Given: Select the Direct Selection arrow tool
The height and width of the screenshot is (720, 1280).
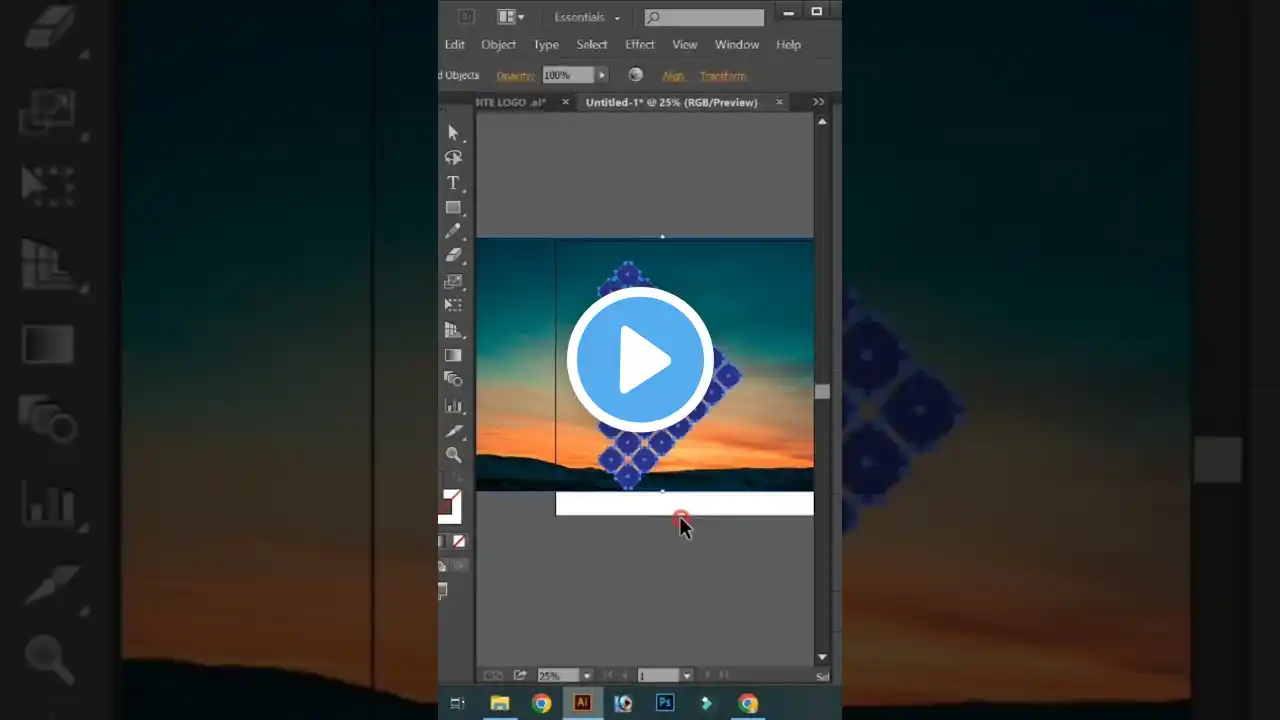Looking at the screenshot, I should (453, 133).
